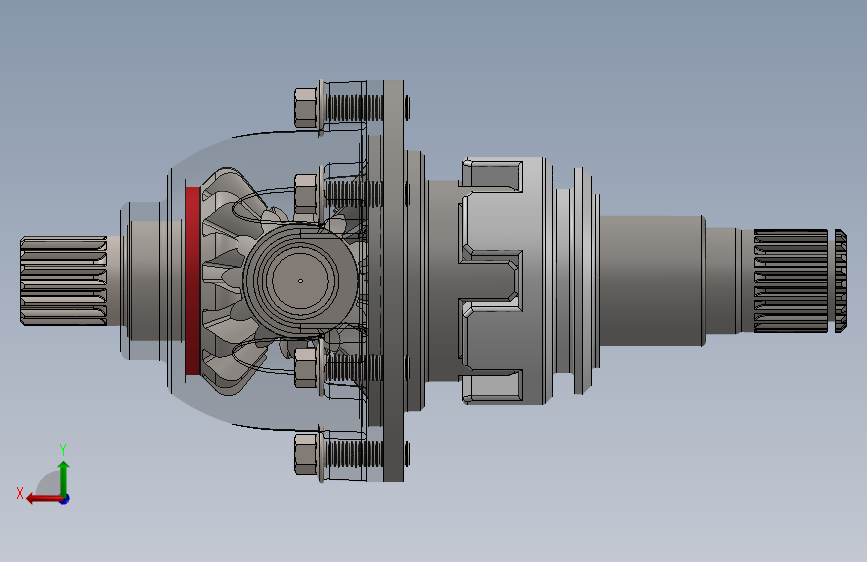Image resolution: width=867 pixels, height=562 pixels.
Task: Select the bottommost hex bolt head
Action: [306, 454]
